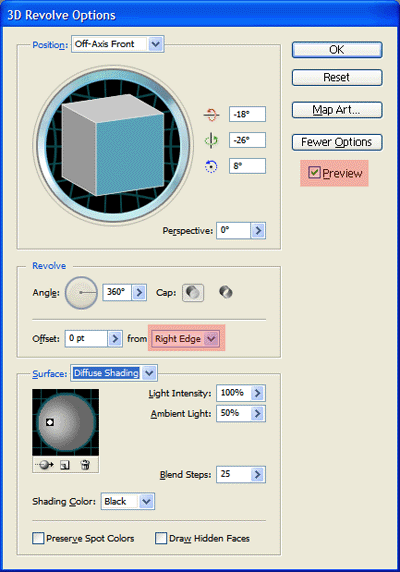Click the Delete Light trash icon
The height and width of the screenshot is (572, 400).
[x=85, y=465]
